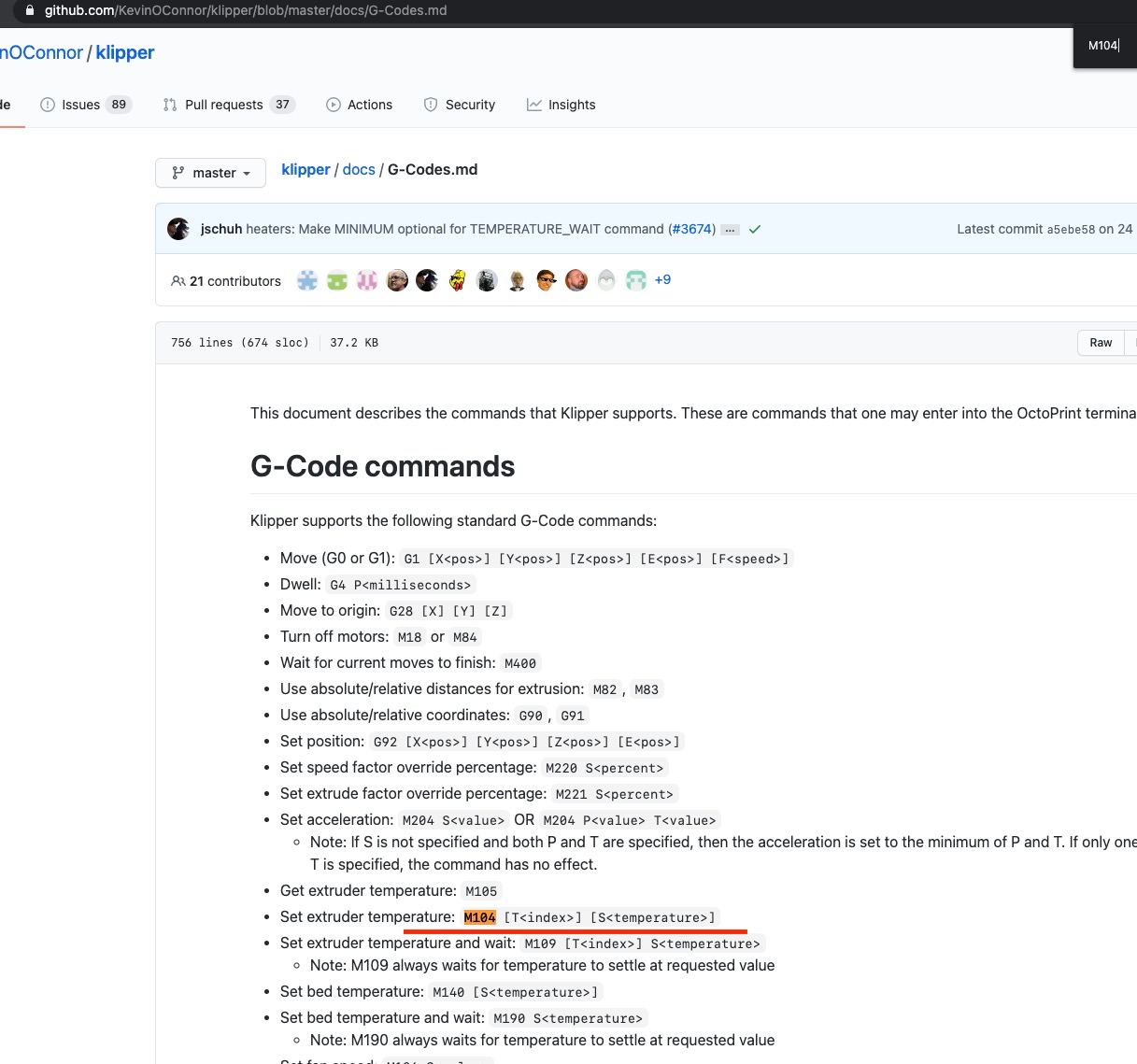Open jschuh's avatar in commit bar
The width and height of the screenshot is (1137, 1064).
(178, 229)
